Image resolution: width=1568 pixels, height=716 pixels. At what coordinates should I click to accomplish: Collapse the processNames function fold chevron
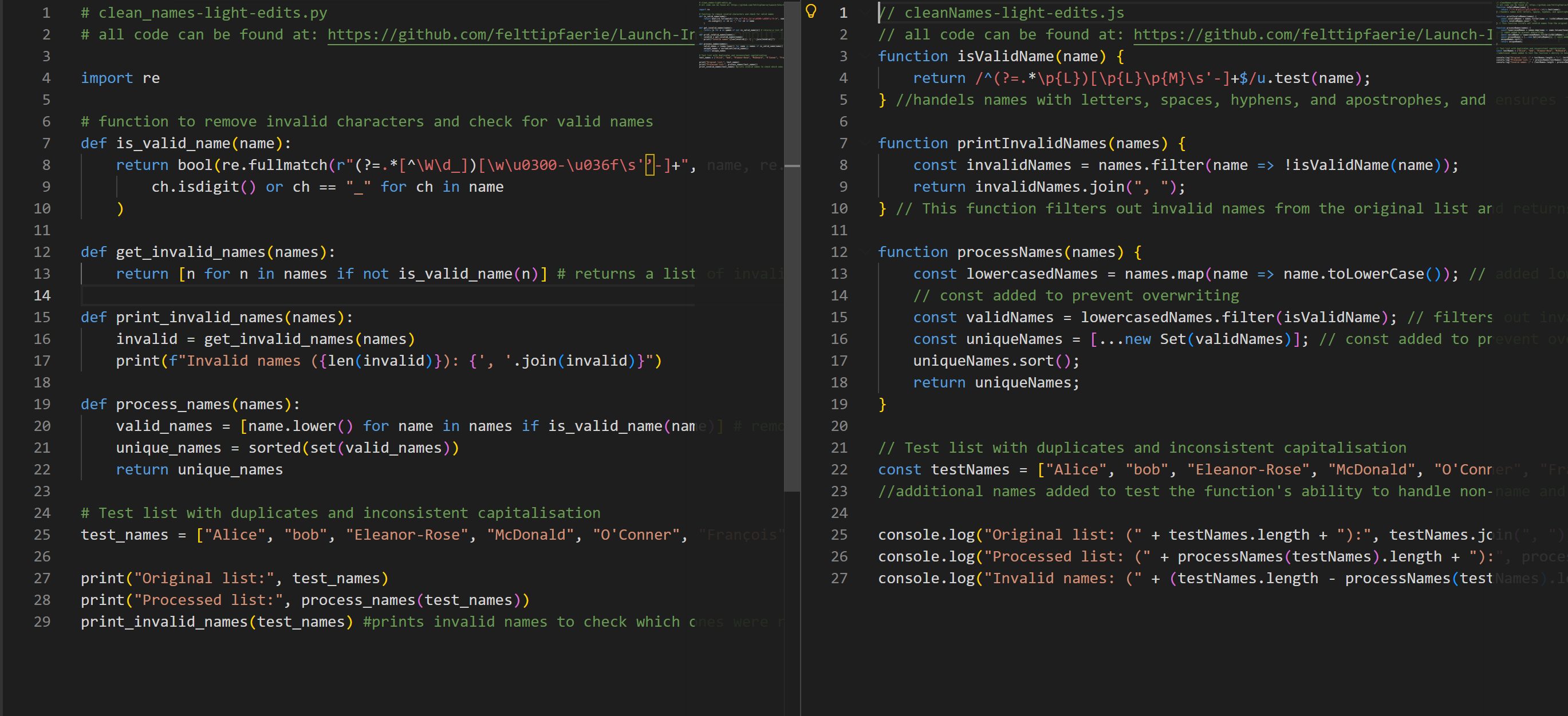(865, 252)
